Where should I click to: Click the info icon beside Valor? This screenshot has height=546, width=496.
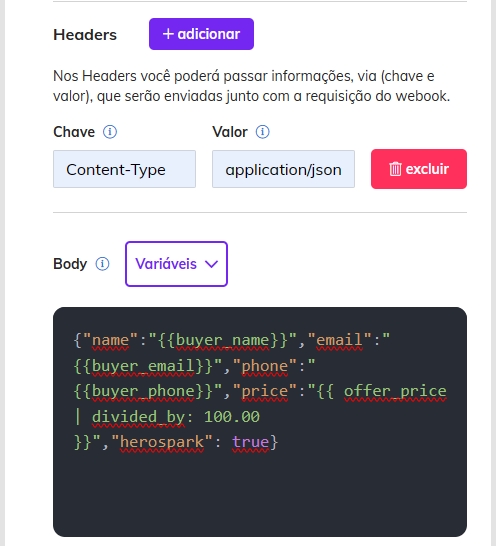[262, 132]
